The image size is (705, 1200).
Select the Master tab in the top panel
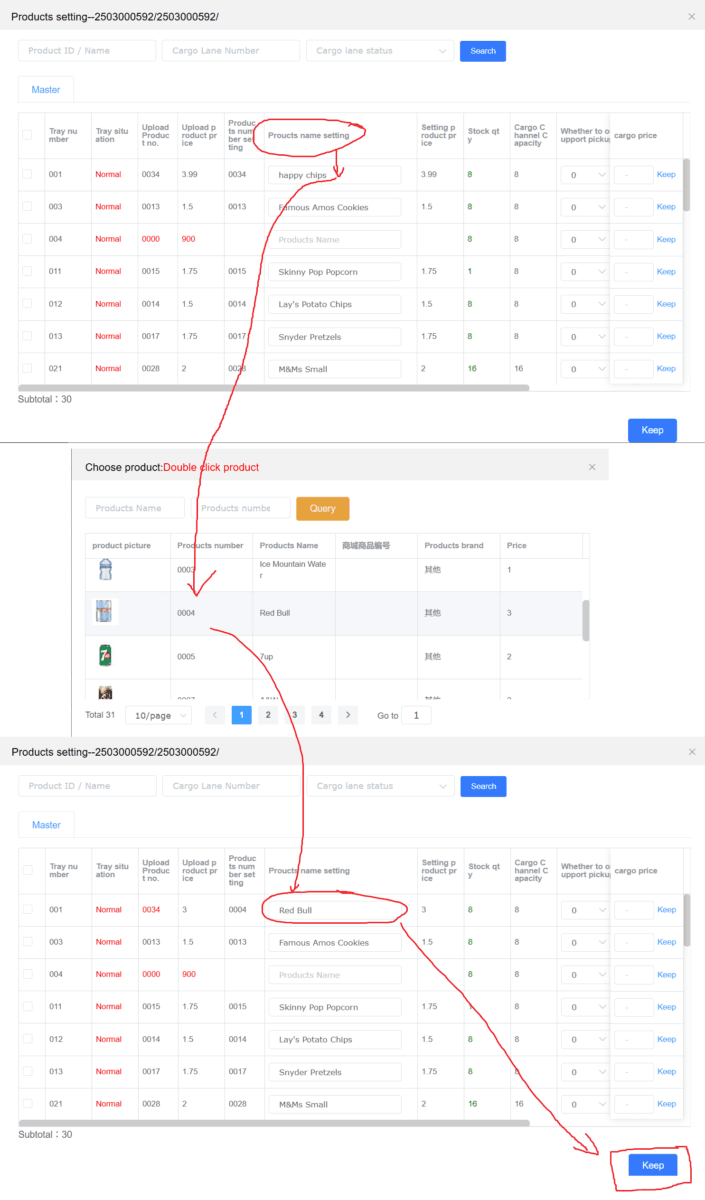coord(46,90)
